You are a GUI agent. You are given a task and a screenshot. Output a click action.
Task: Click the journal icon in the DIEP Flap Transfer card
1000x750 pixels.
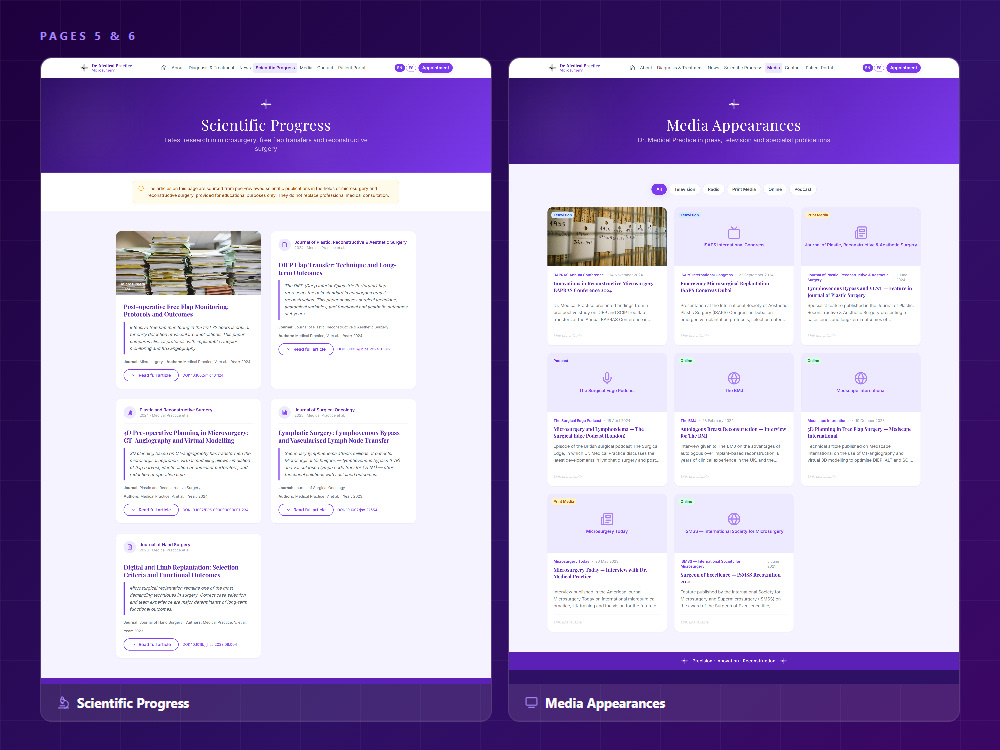[284, 244]
